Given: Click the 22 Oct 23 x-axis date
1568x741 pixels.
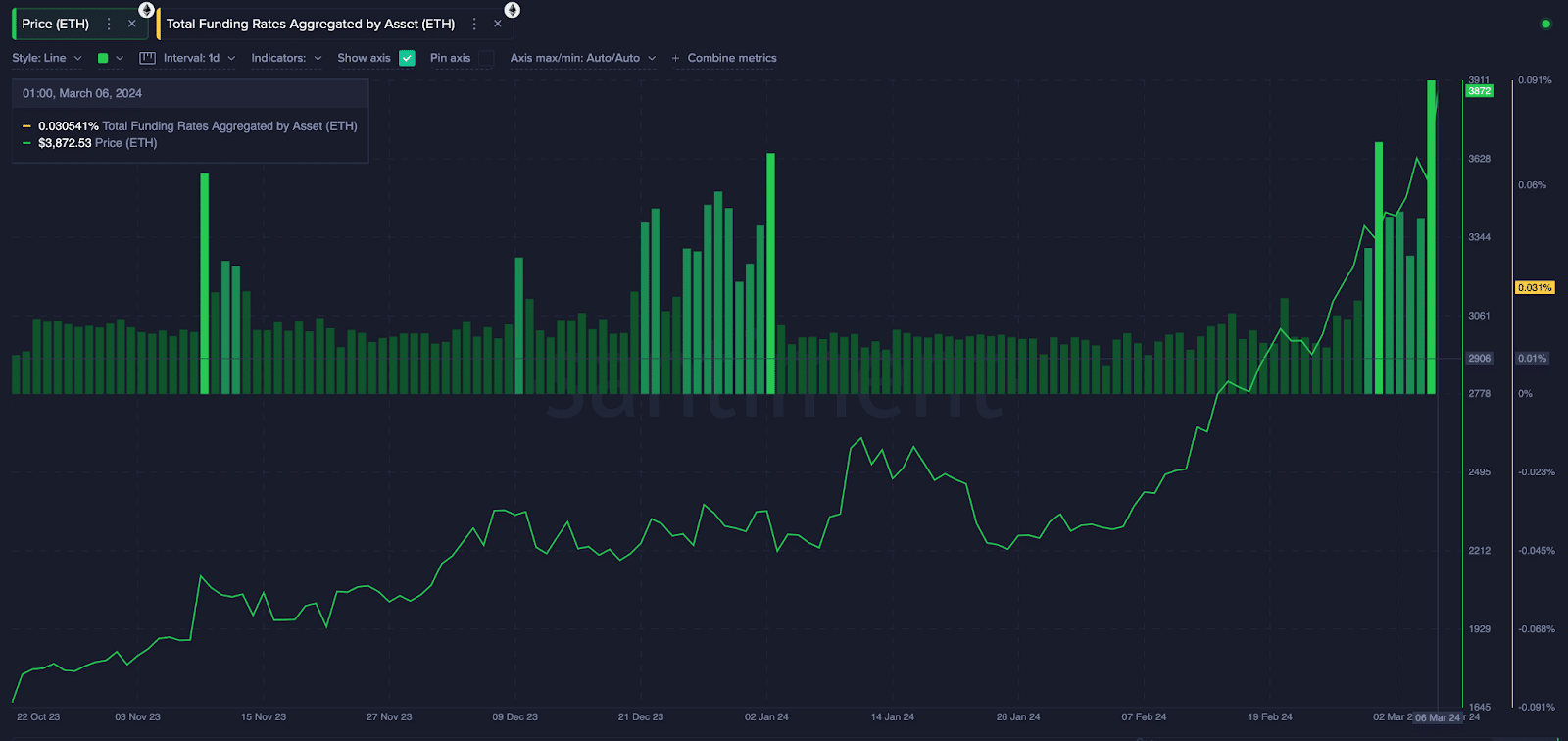Looking at the screenshot, I should (x=38, y=716).
